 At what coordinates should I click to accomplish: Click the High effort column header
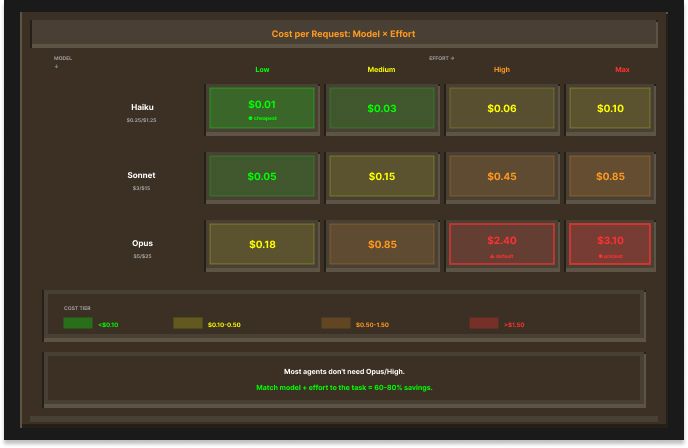tap(502, 69)
